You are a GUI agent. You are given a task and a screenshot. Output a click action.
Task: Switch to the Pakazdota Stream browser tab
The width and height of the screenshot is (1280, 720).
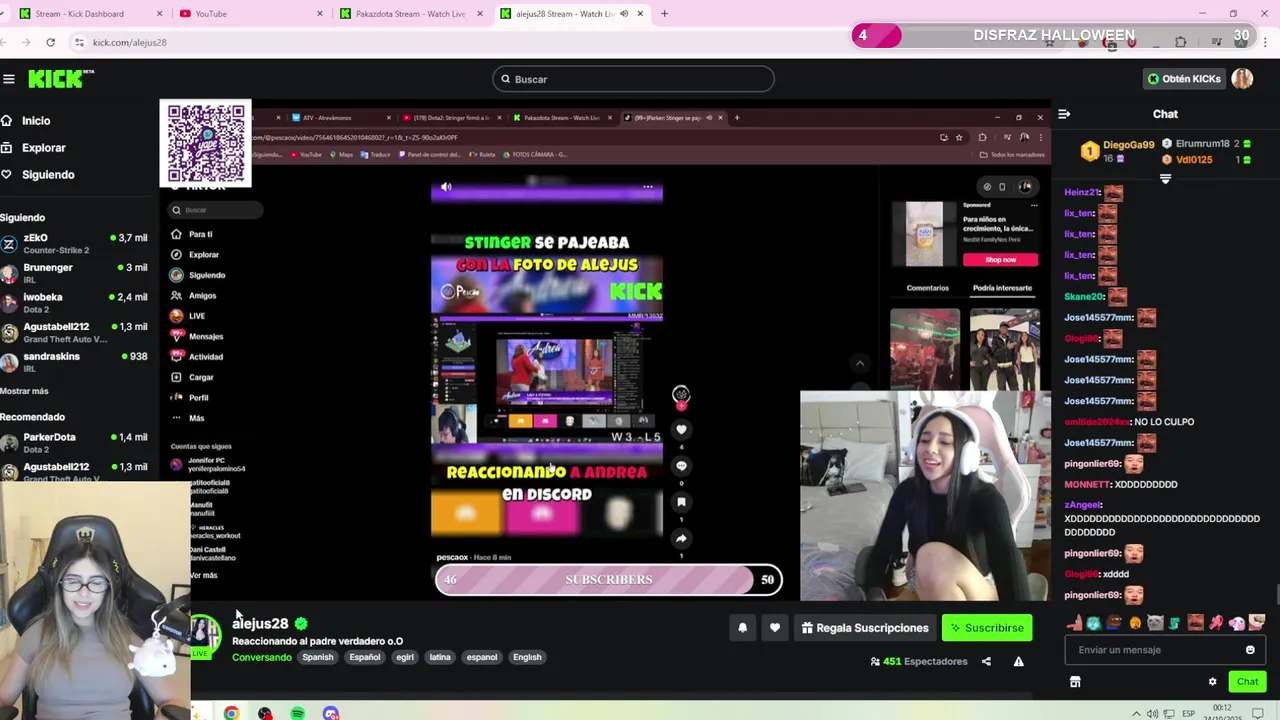pos(411,14)
